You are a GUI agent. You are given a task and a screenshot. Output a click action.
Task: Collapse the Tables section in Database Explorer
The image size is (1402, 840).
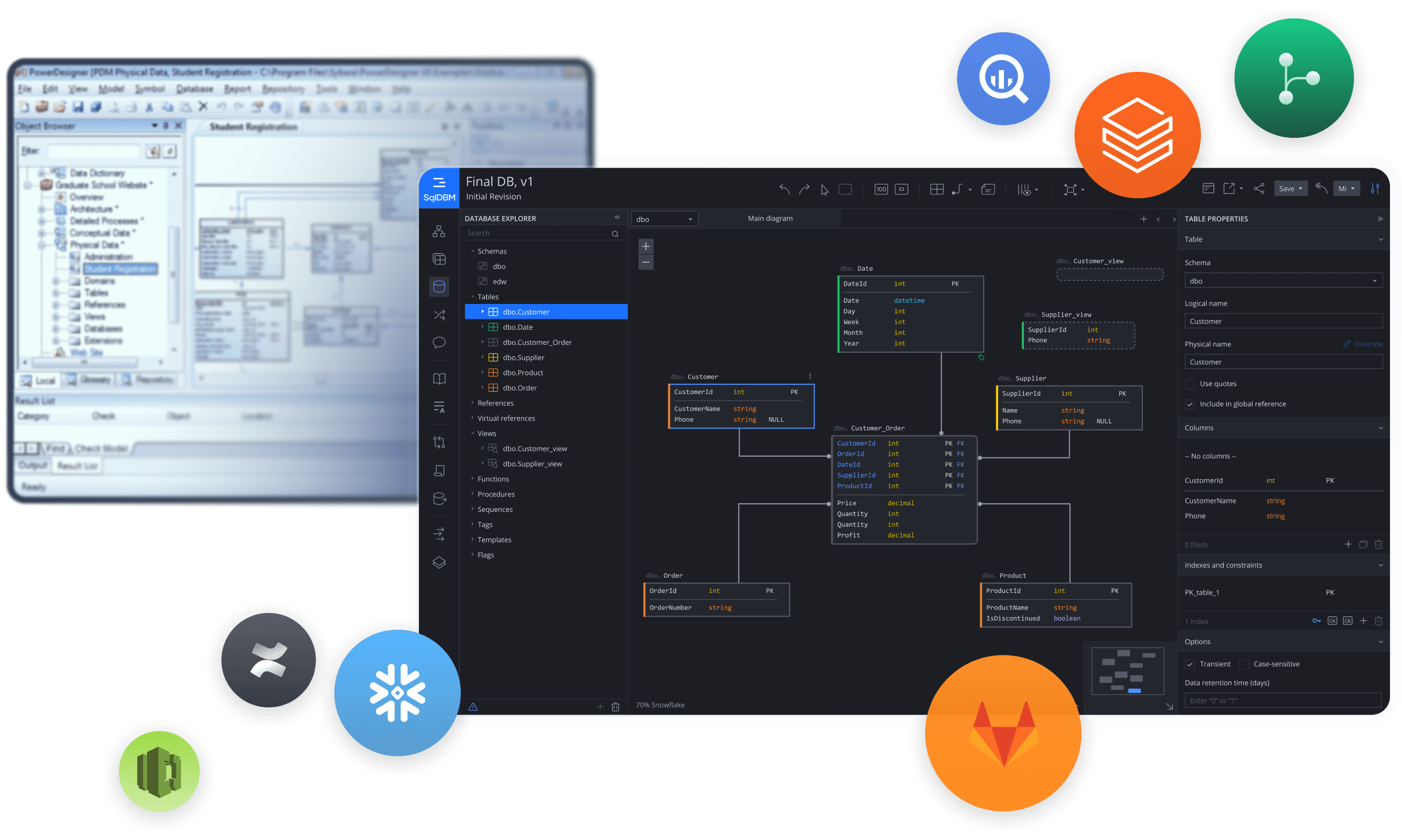(472, 296)
